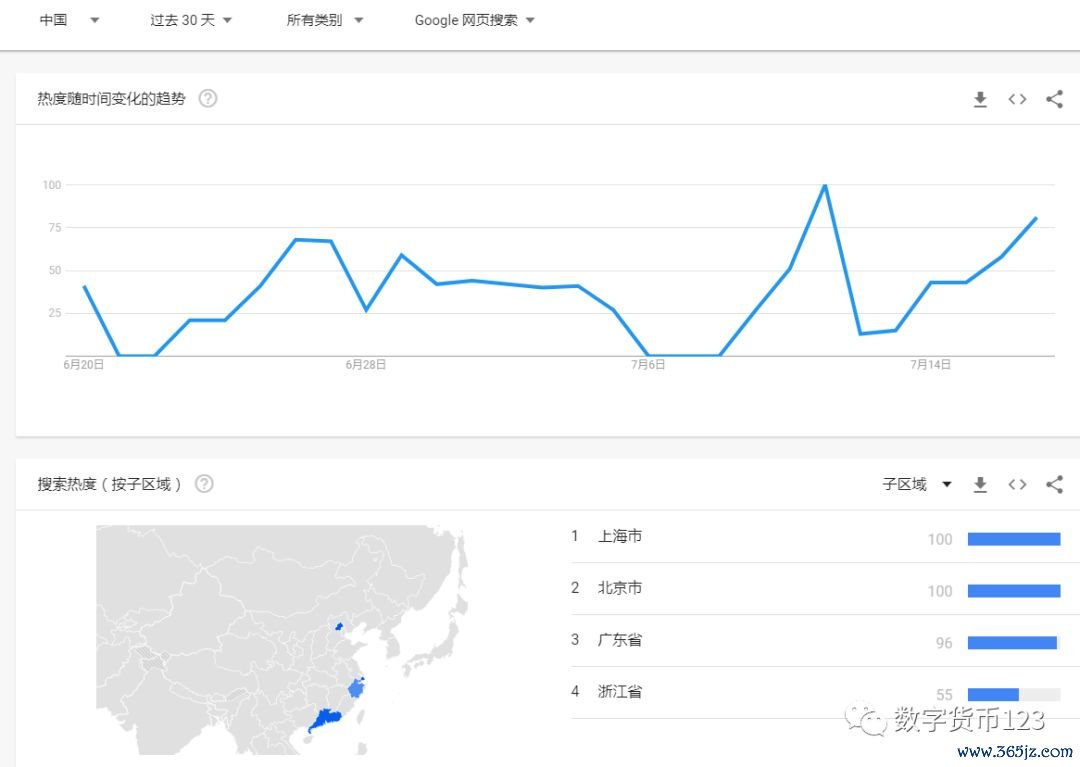
Task: Click the peak point on the trend line
Action: pos(824,185)
